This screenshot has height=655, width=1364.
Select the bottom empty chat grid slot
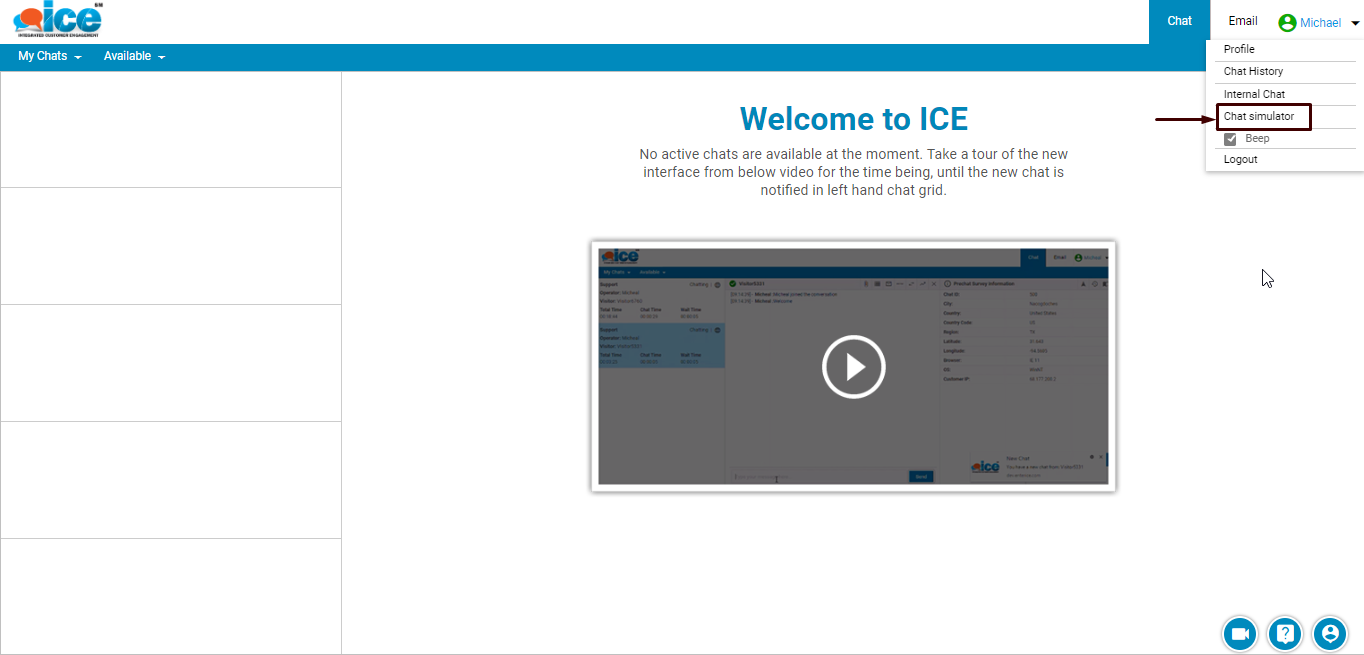(170, 596)
